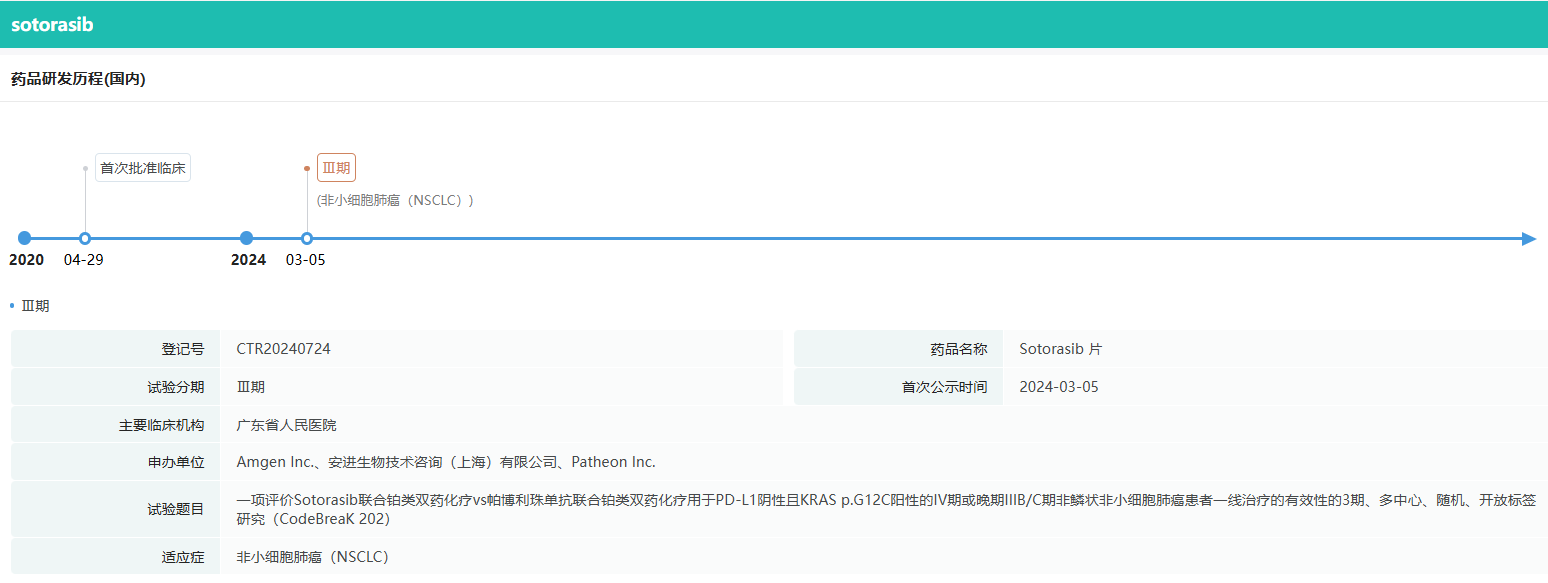Click the bulleted Ⅲ期 heading above the table

[35, 306]
